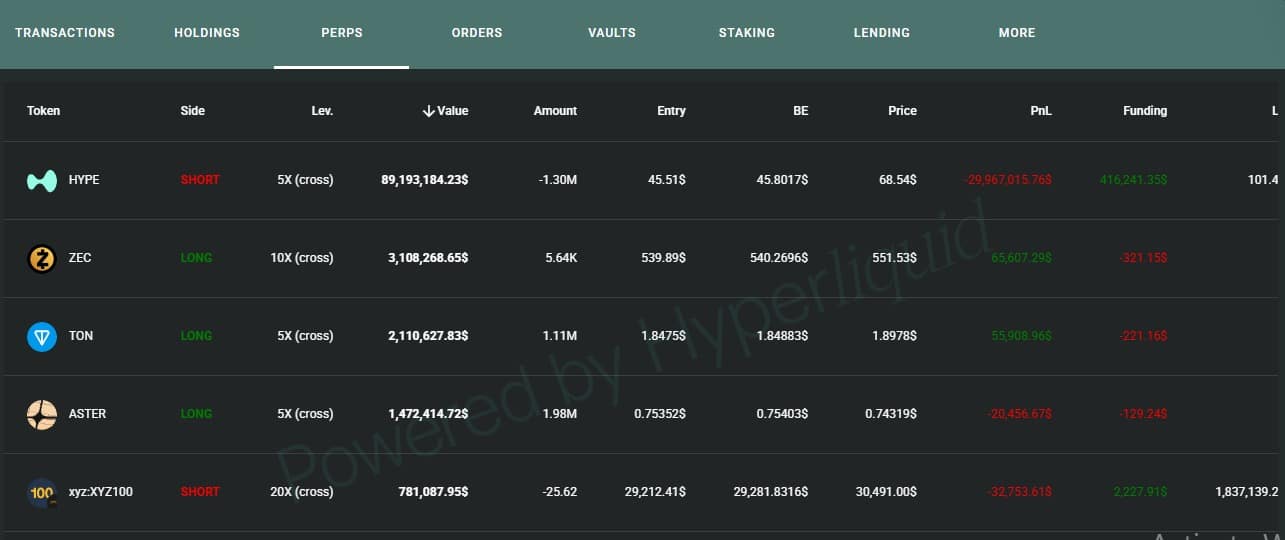Click the HYPE token icon
Image resolution: width=1285 pixels, height=540 pixels.
coord(42,181)
